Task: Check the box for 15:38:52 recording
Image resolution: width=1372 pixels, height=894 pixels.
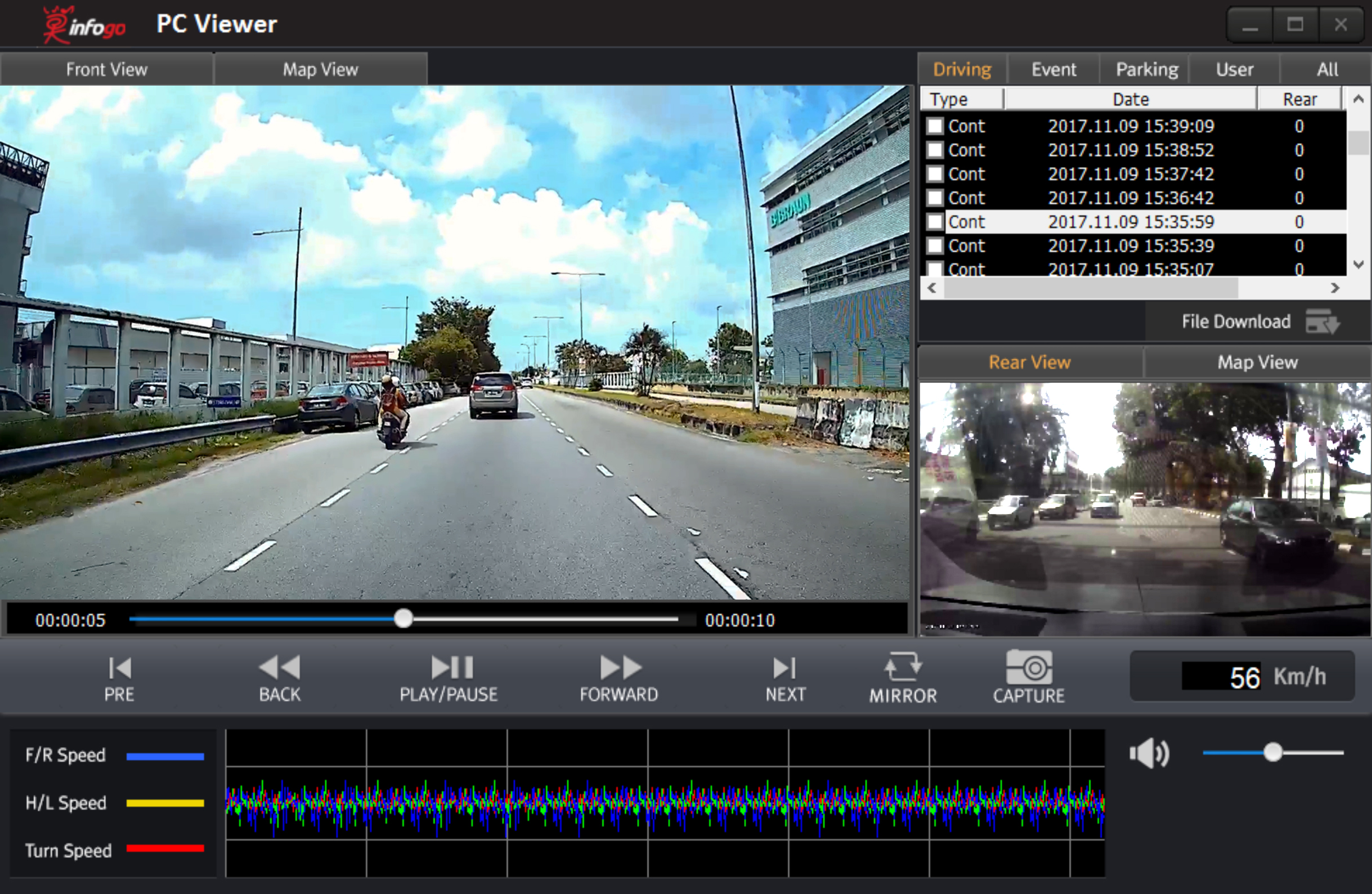Action: [x=935, y=150]
